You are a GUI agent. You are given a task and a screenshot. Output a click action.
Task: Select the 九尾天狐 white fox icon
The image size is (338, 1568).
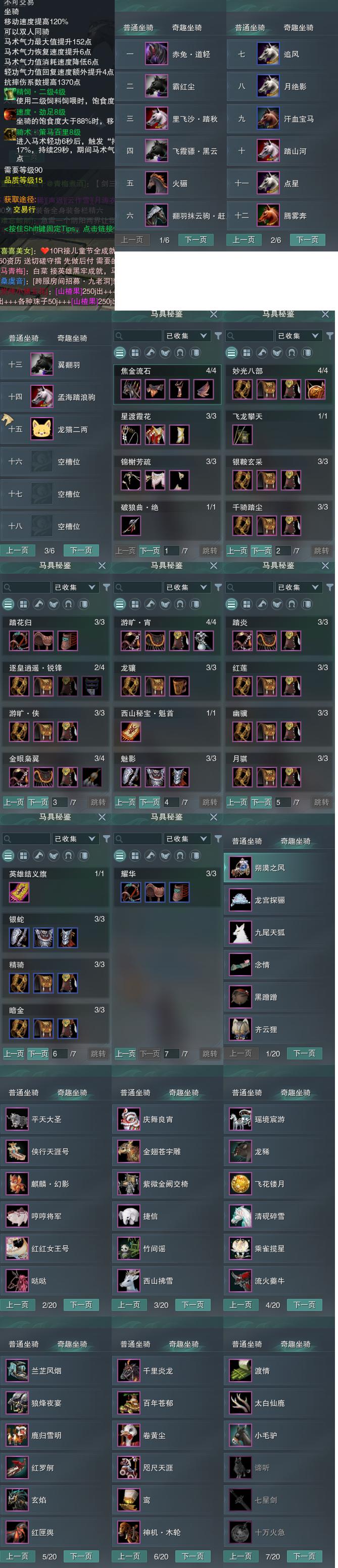point(240,933)
